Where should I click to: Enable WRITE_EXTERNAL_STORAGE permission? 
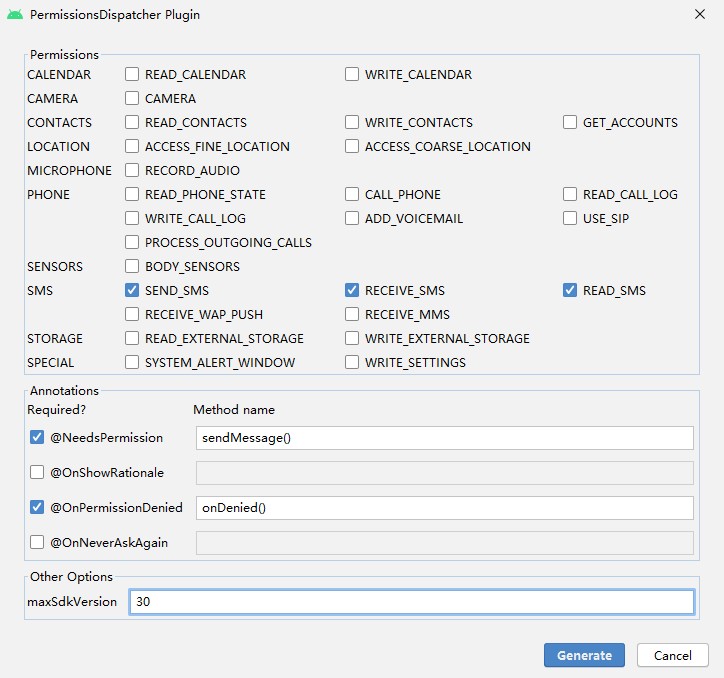pyautogui.click(x=352, y=339)
